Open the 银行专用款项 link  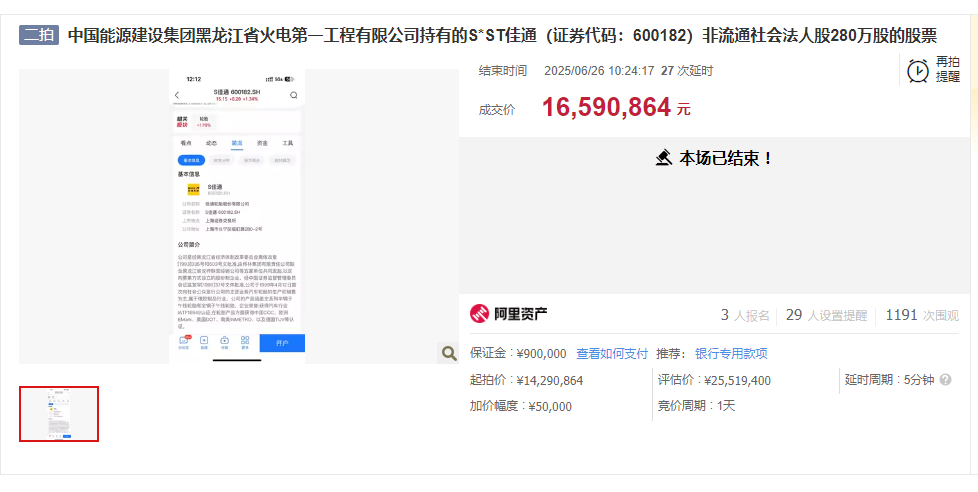tap(731, 354)
